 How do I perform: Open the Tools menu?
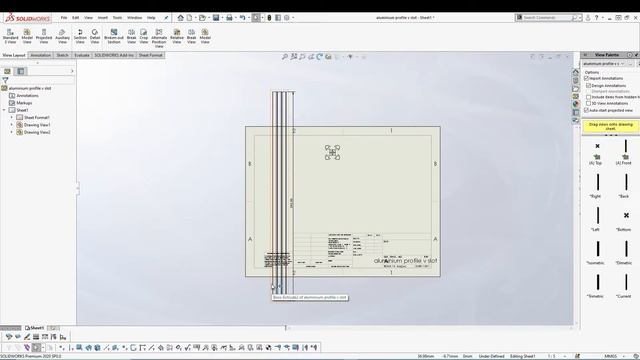point(117,18)
